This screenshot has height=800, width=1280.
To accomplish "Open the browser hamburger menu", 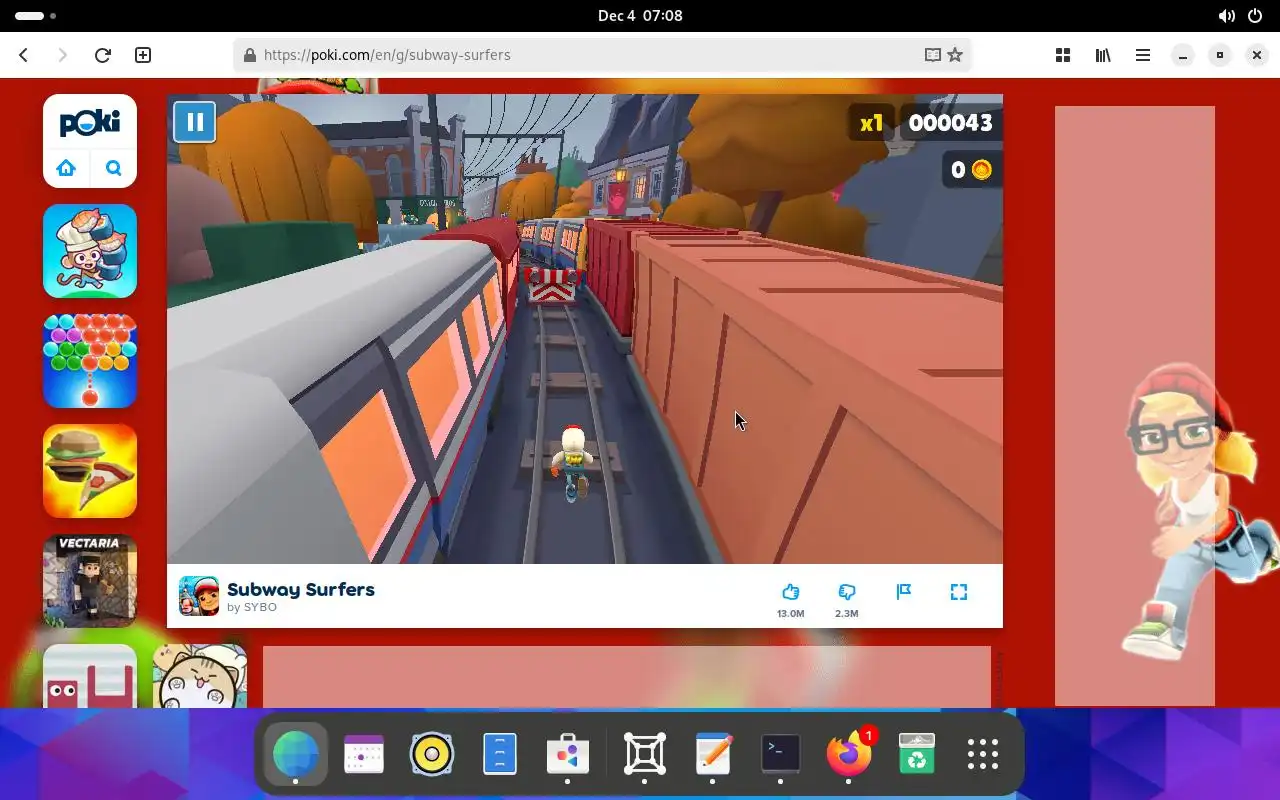I will [x=1143, y=55].
